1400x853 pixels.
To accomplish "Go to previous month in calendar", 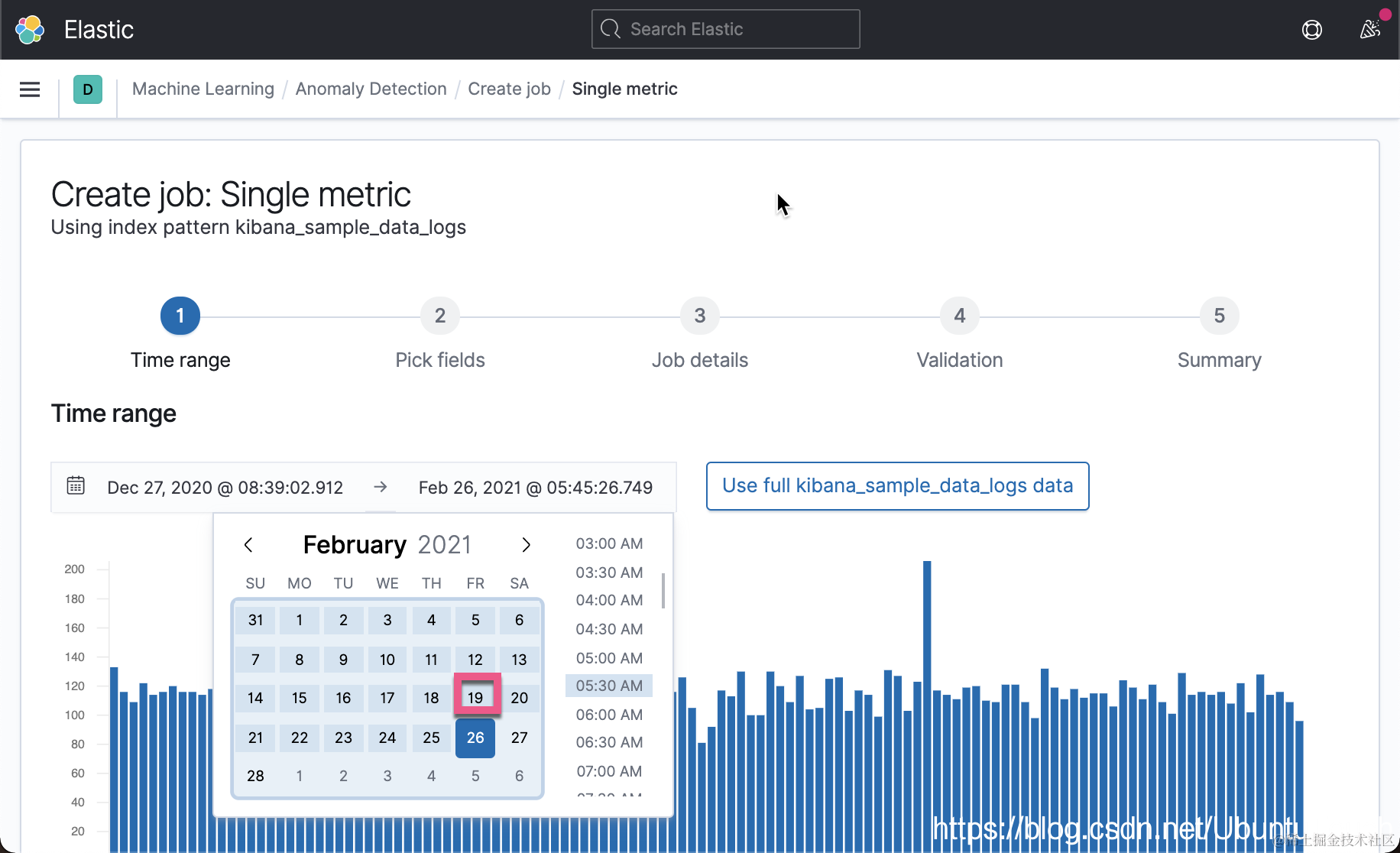I will tap(248, 545).
